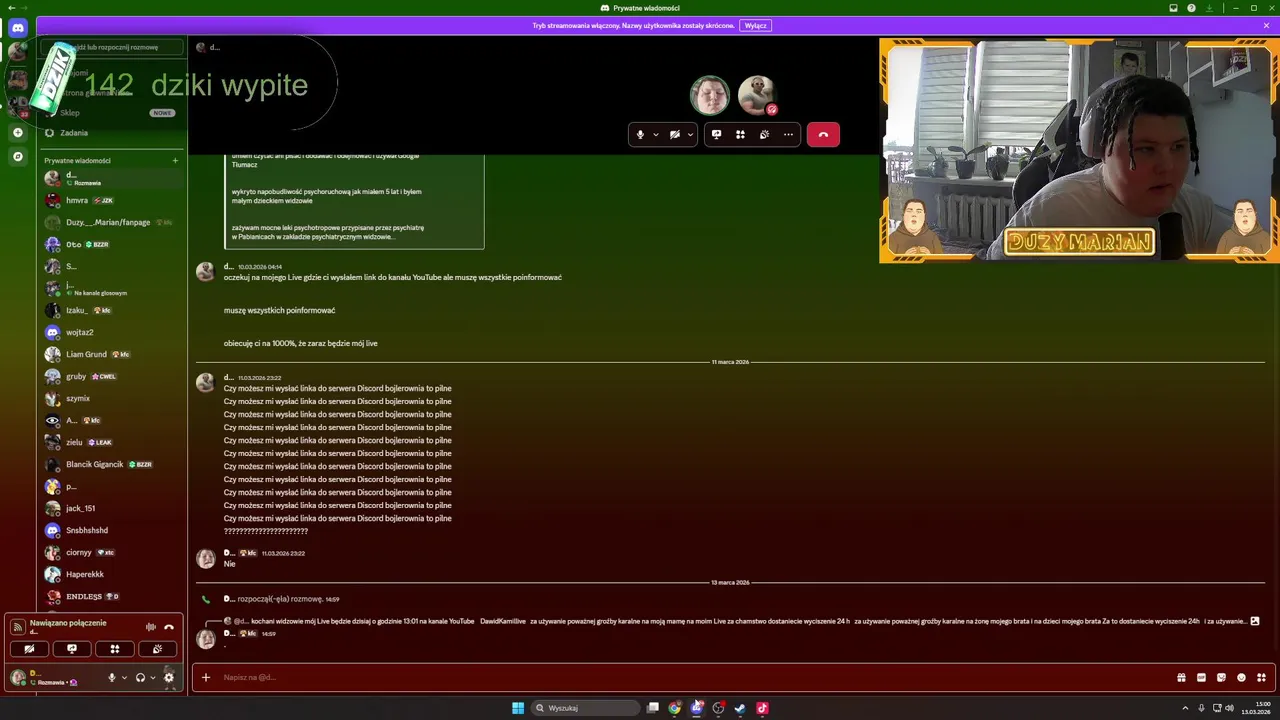Expand output device options in user panel
Viewport: 1280px width, 720px height.
coord(152,677)
